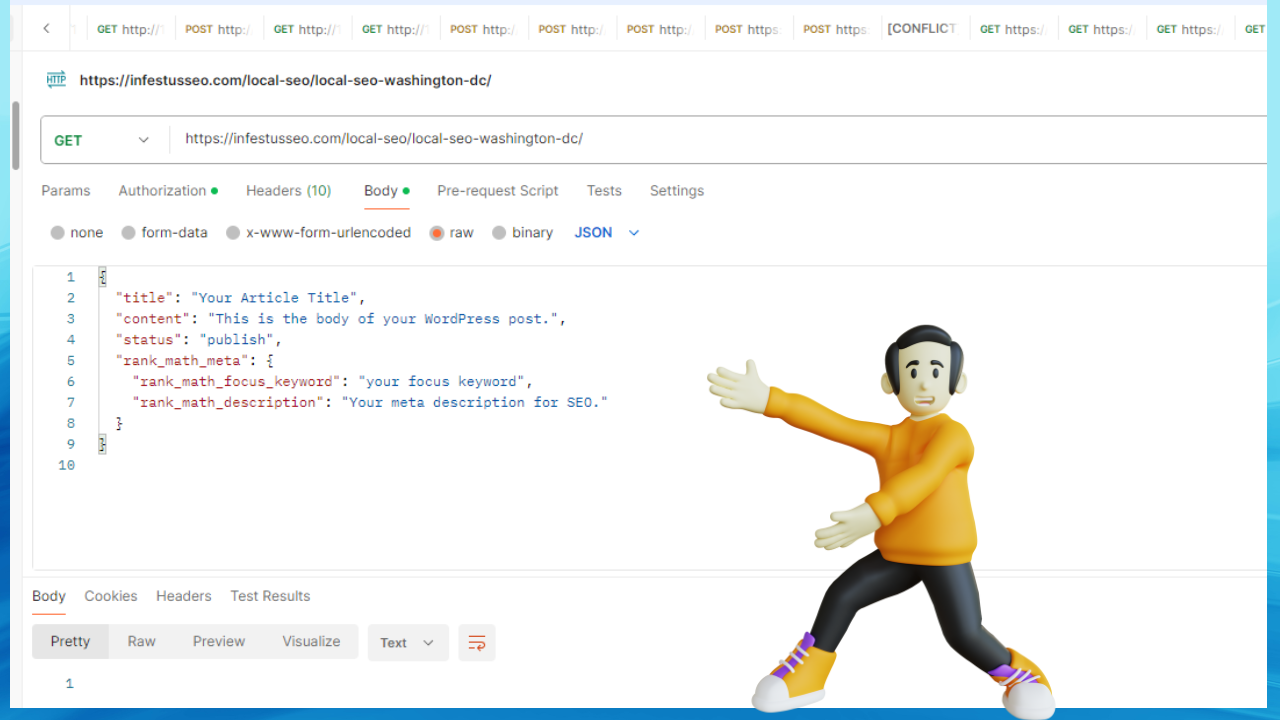
Task: Select the x-www-form-urlencoded body type
Action: click(319, 232)
